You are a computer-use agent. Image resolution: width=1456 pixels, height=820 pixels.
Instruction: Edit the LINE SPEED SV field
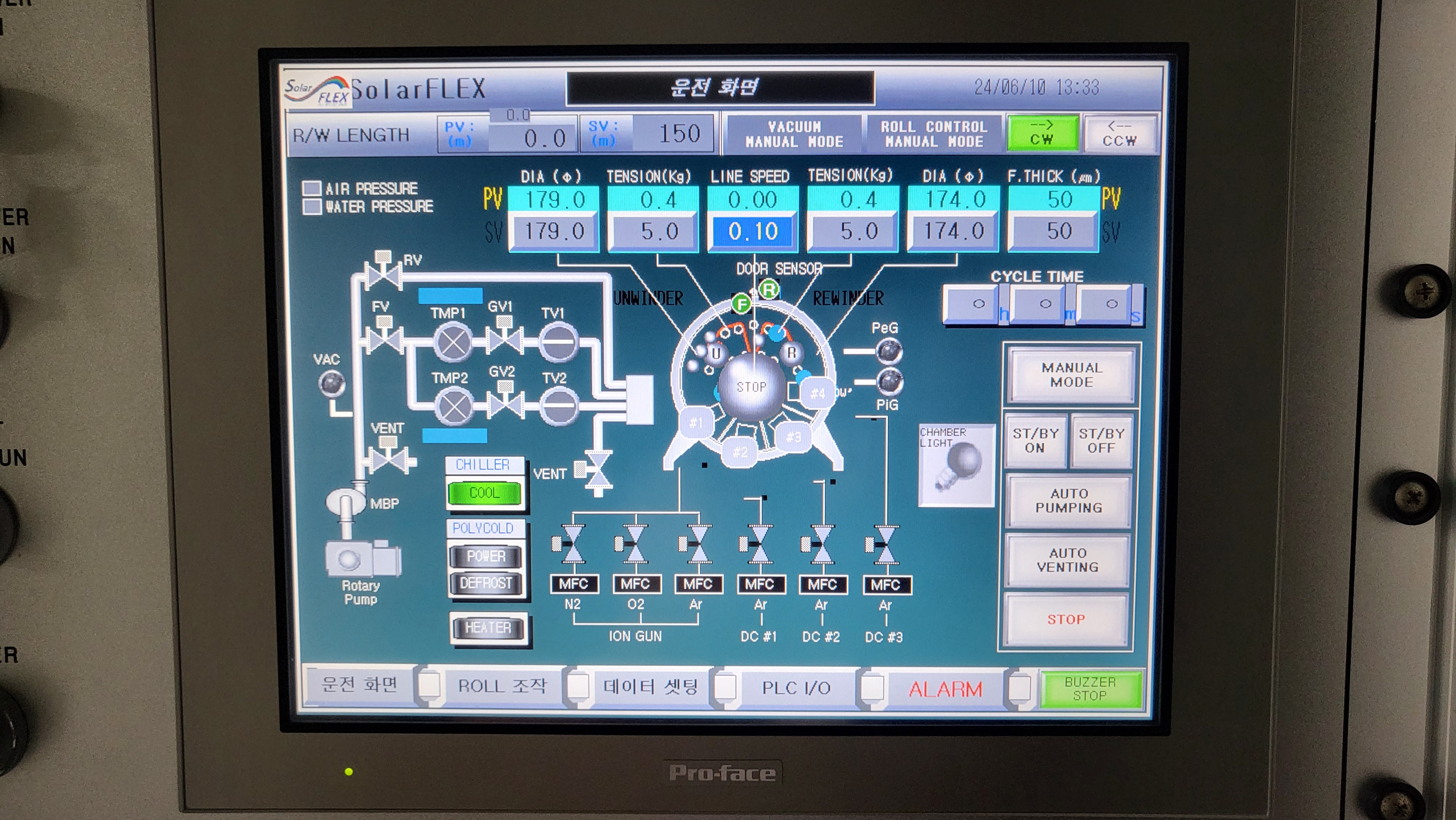click(x=752, y=232)
